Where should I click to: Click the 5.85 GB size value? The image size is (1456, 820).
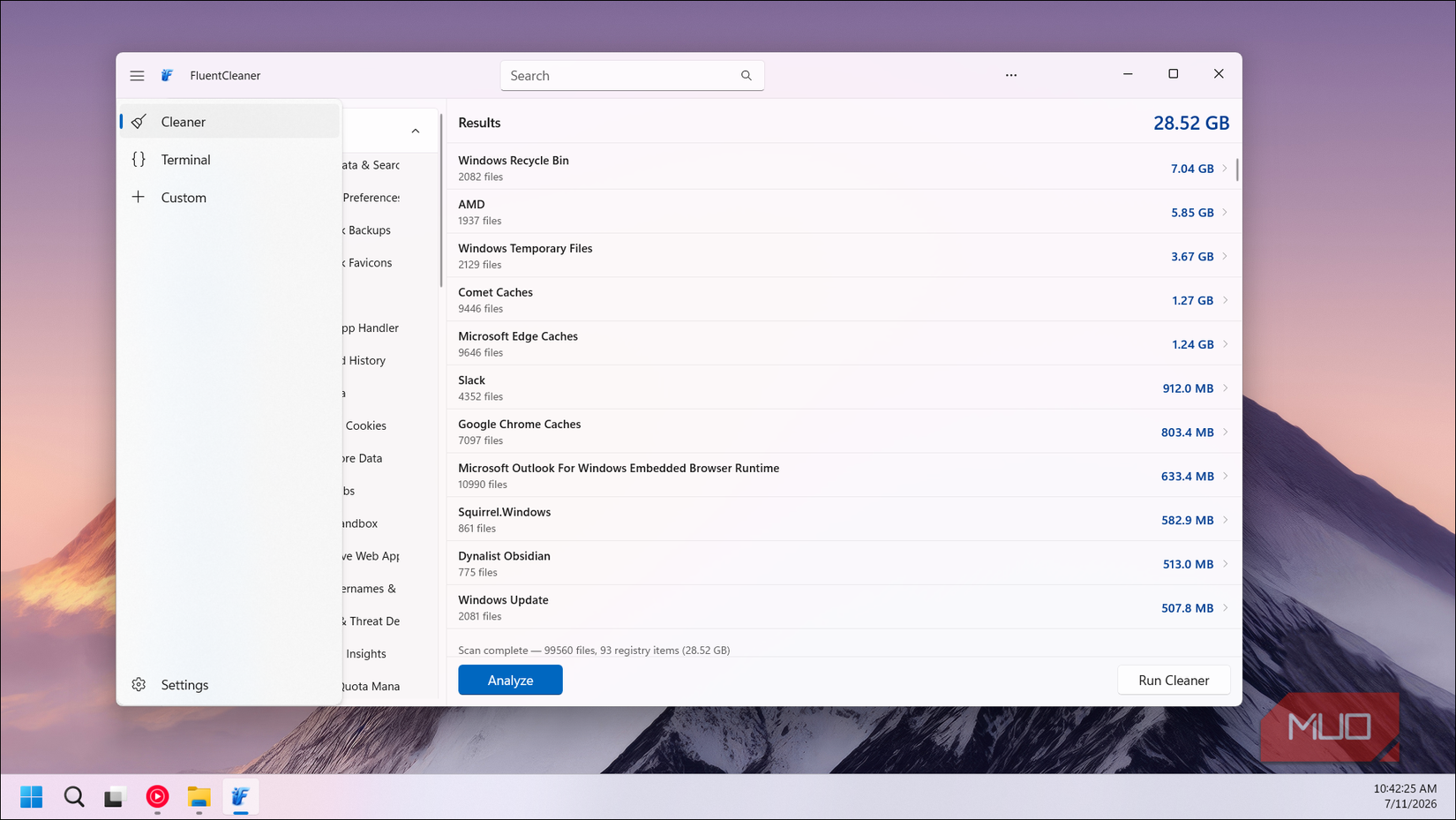pos(1192,213)
